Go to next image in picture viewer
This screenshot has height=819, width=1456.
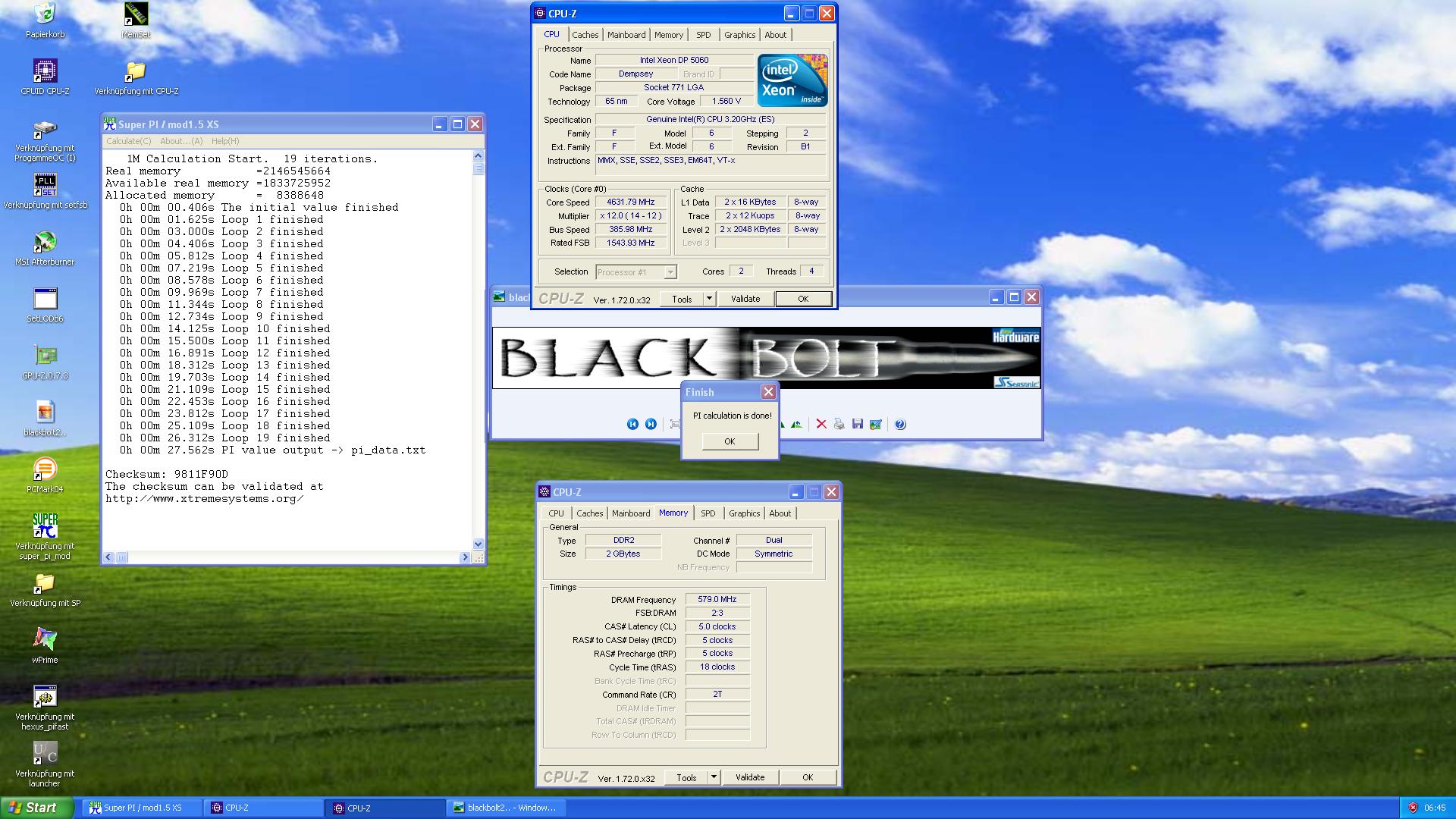651,425
